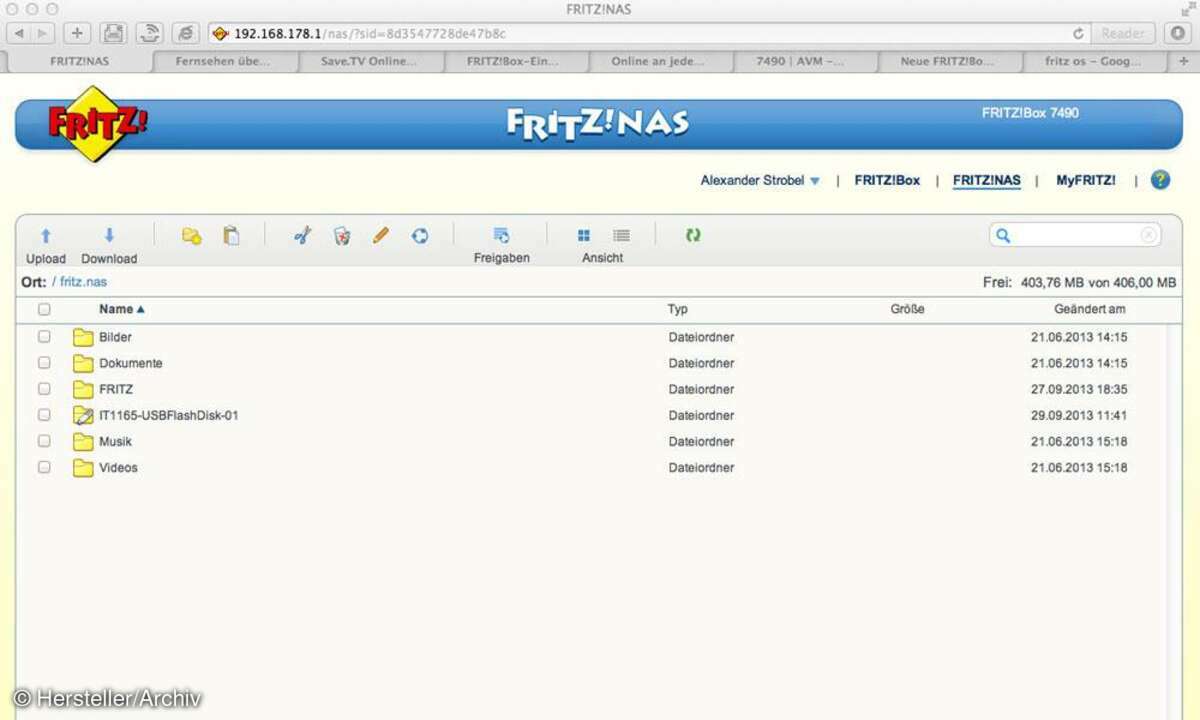
Task: Click the USB flash disk folder icon
Action: click(x=83, y=416)
